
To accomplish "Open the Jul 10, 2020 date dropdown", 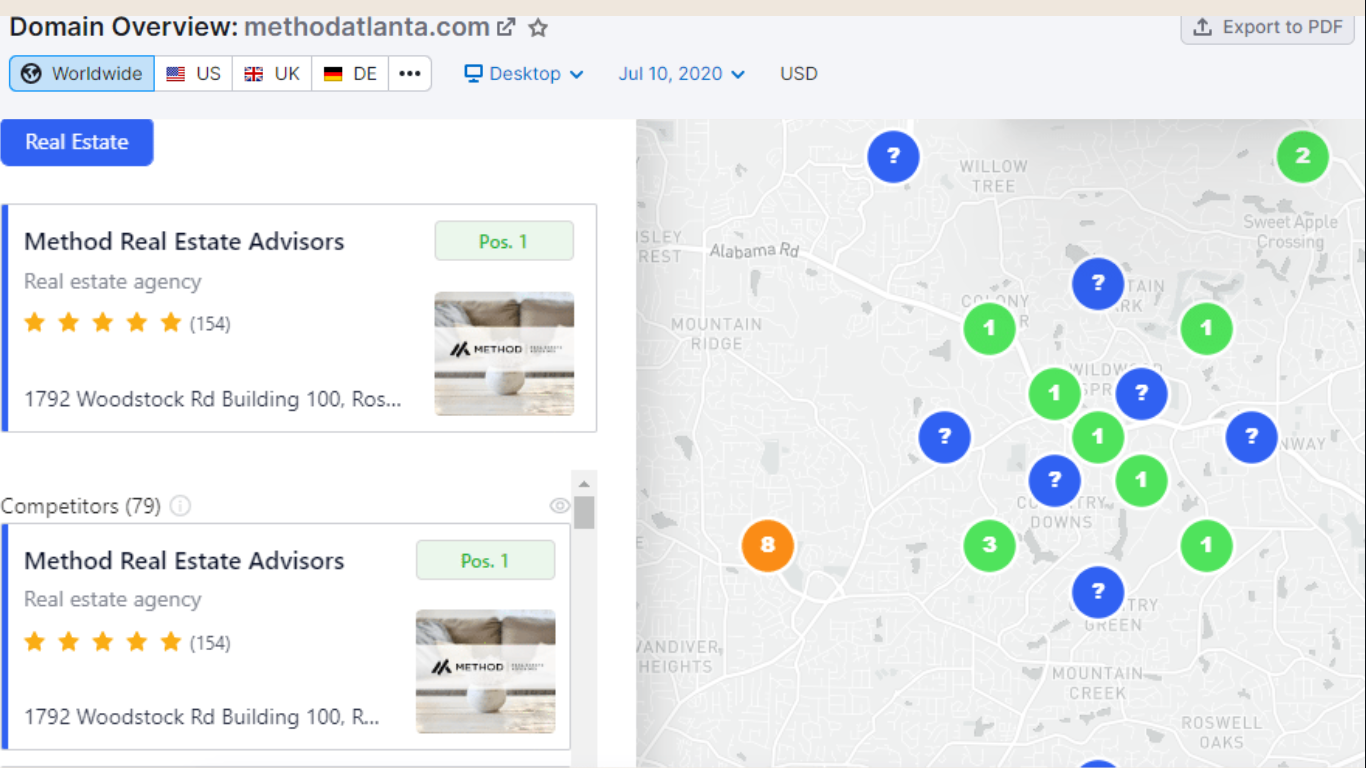I will coord(682,74).
